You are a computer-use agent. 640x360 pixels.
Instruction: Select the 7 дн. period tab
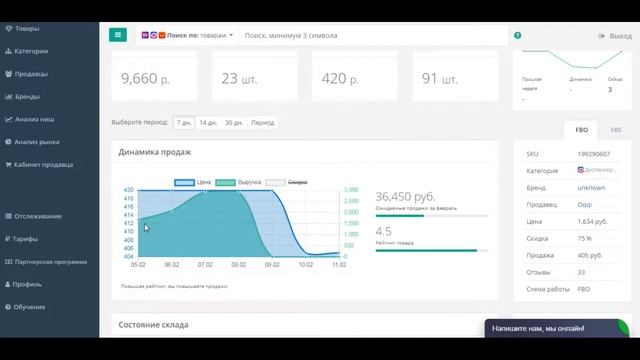pos(184,122)
